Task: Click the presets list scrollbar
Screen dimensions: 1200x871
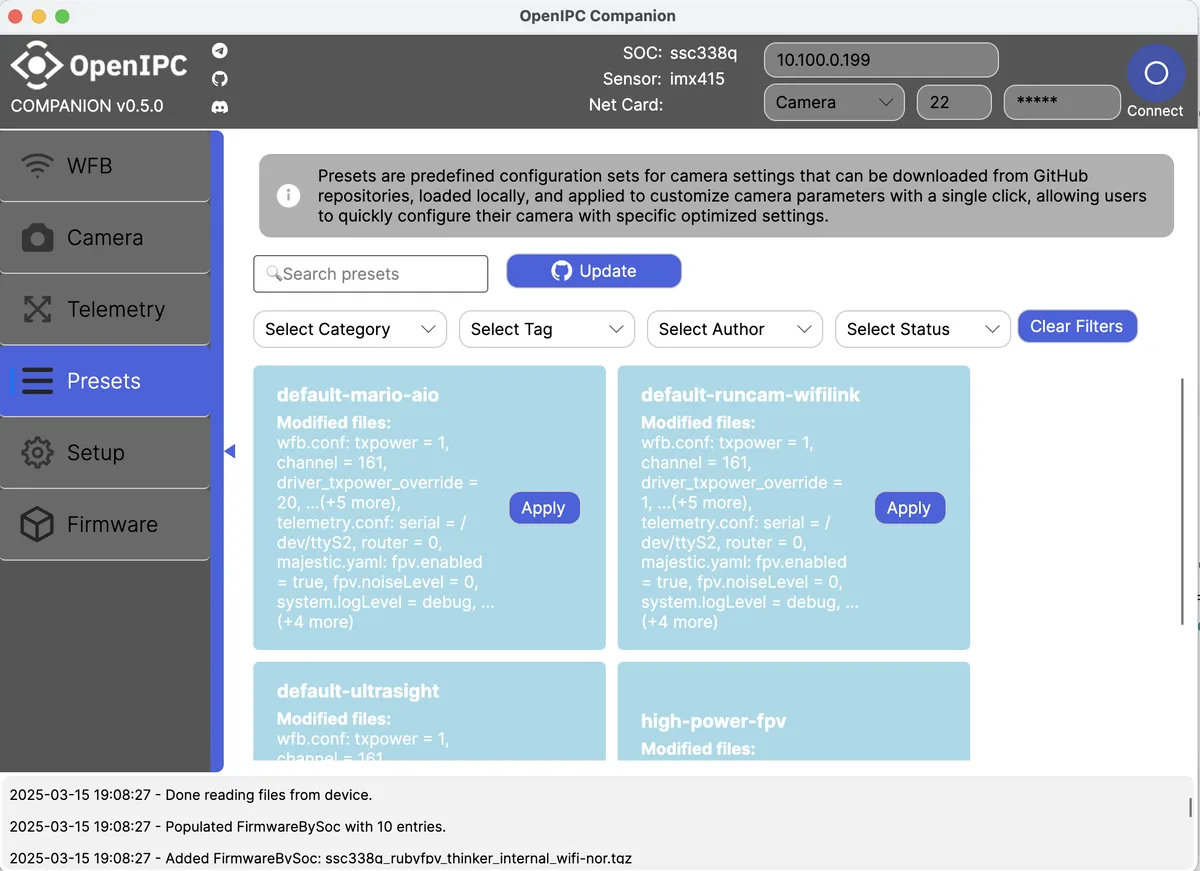Action: tap(1182, 500)
